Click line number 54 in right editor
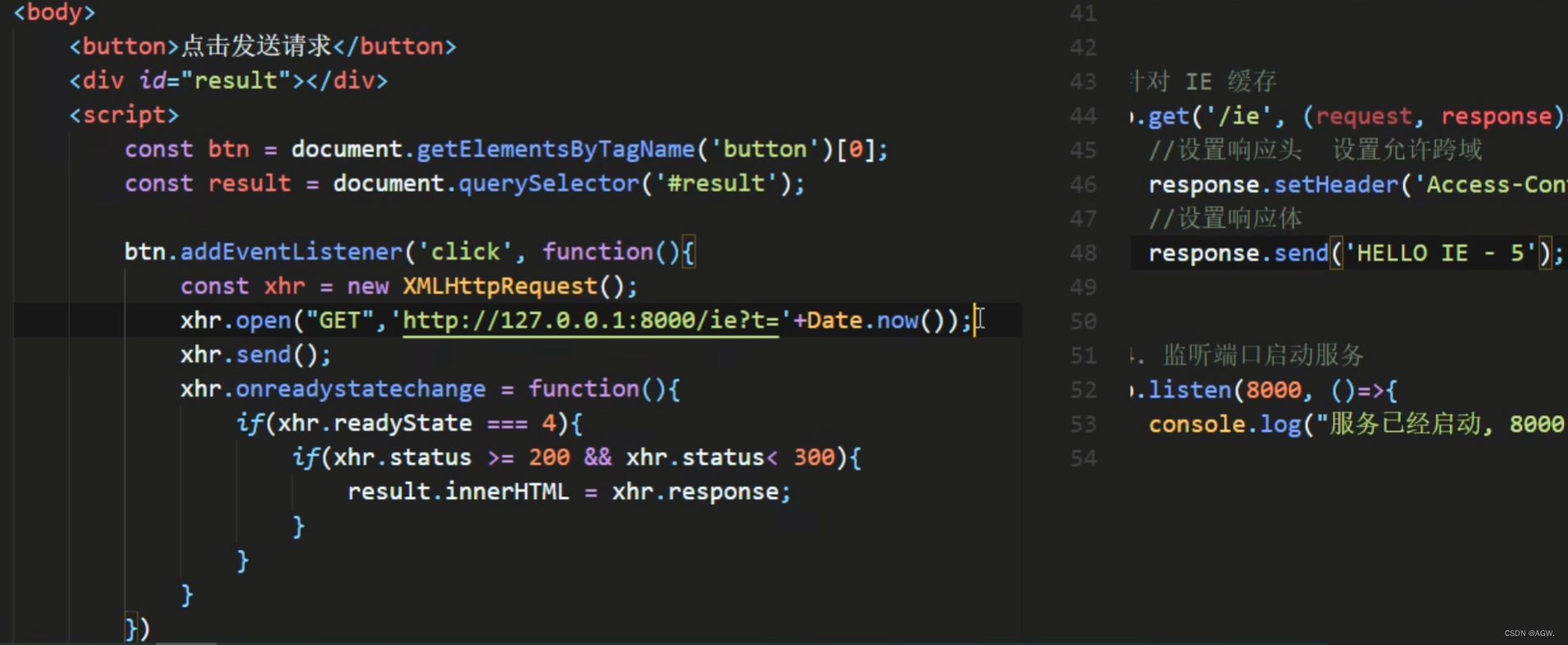The height and width of the screenshot is (645, 1568). (1083, 459)
